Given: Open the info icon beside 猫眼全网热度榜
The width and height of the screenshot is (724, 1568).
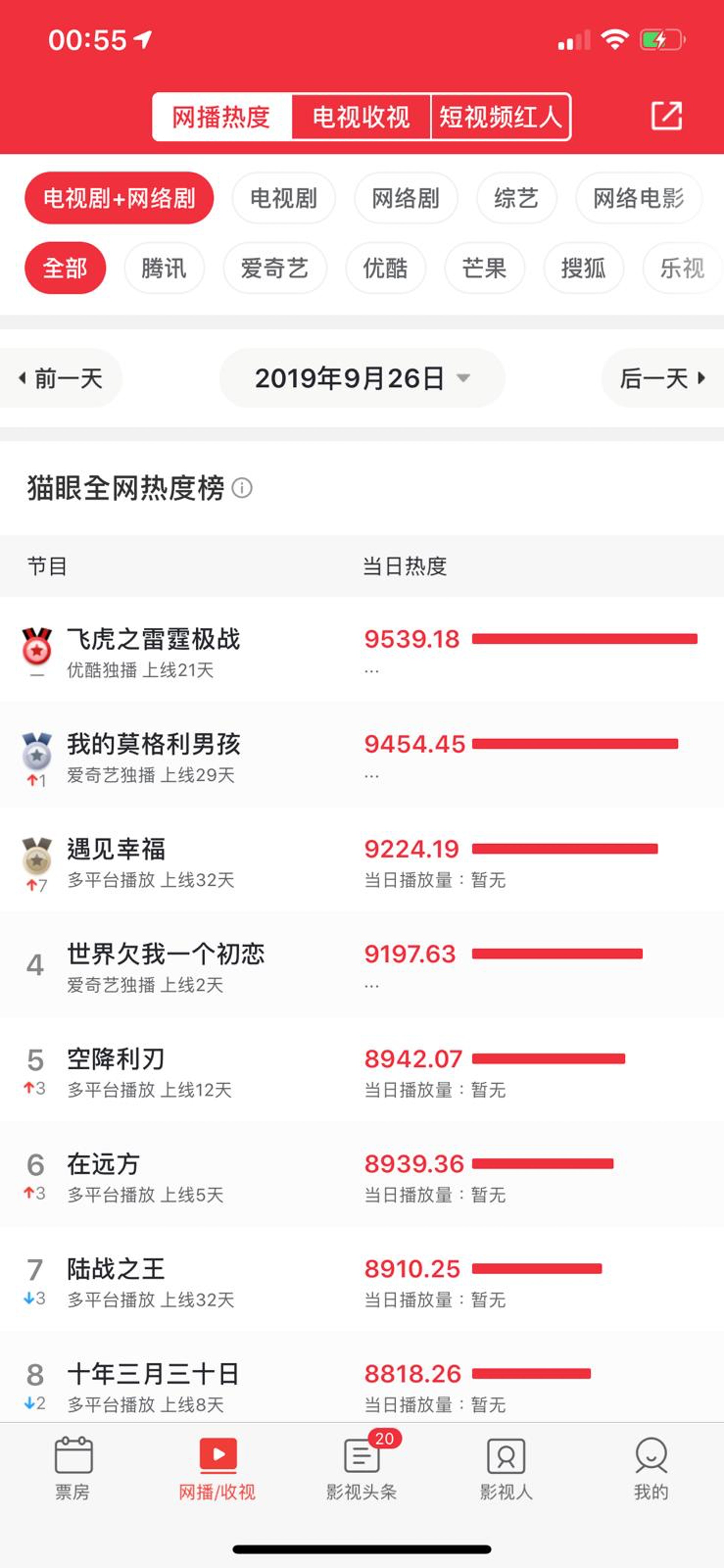Looking at the screenshot, I should 242,488.
